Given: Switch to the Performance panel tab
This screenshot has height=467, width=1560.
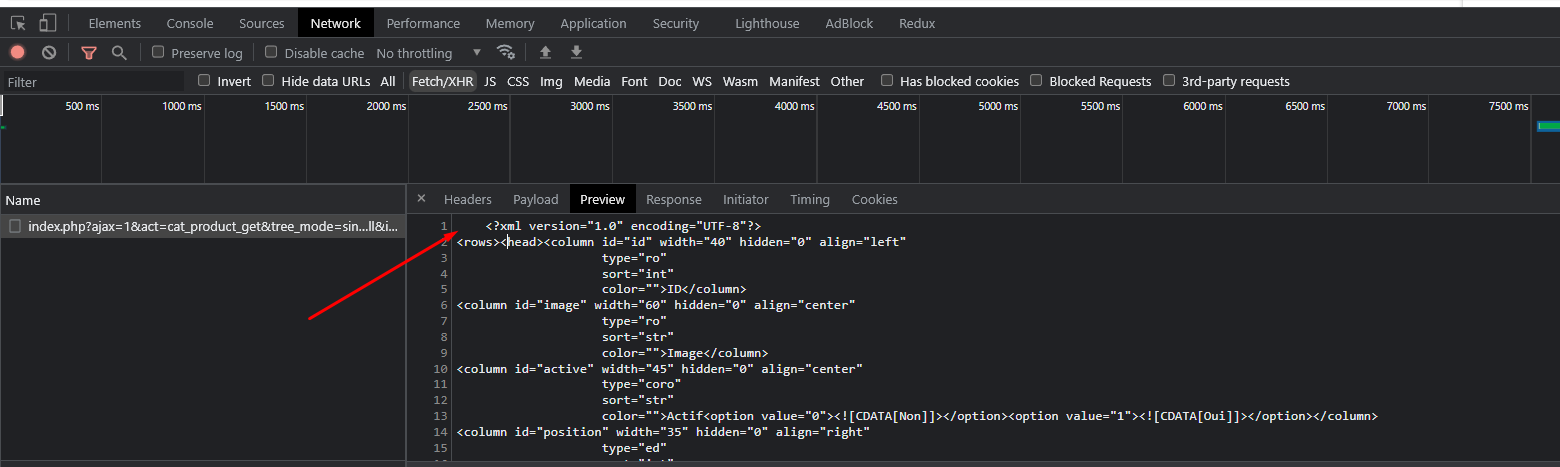Looking at the screenshot, I should (x=423, y=23).
